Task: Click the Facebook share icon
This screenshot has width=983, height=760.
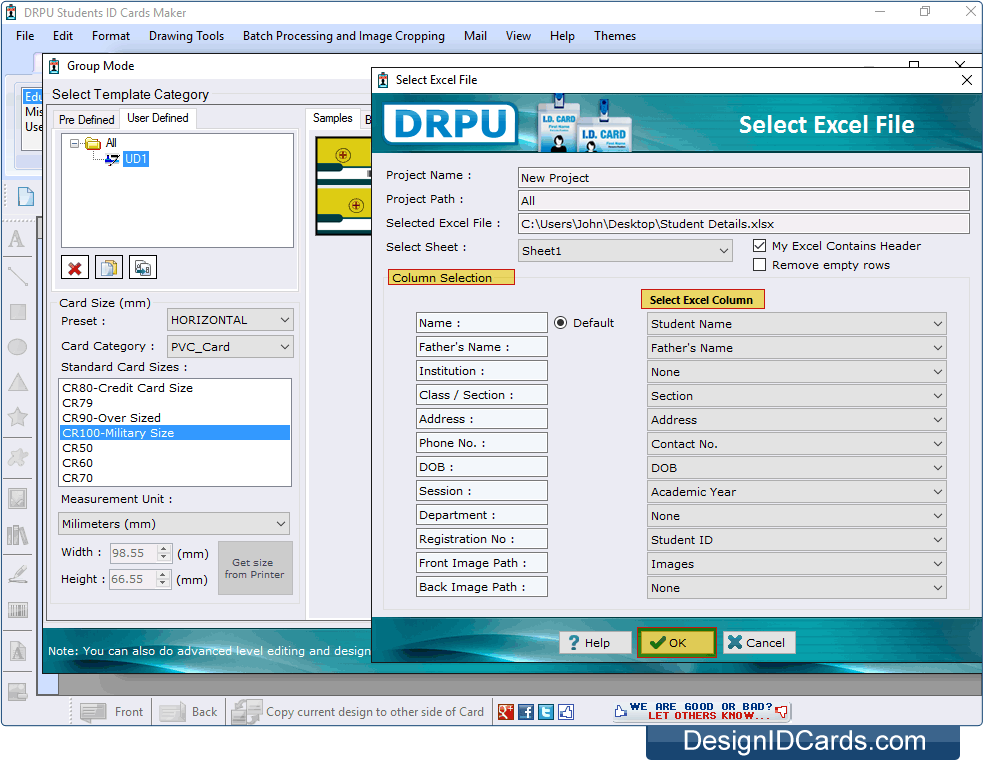Action: pyautogui.click(x=526, y=712)
